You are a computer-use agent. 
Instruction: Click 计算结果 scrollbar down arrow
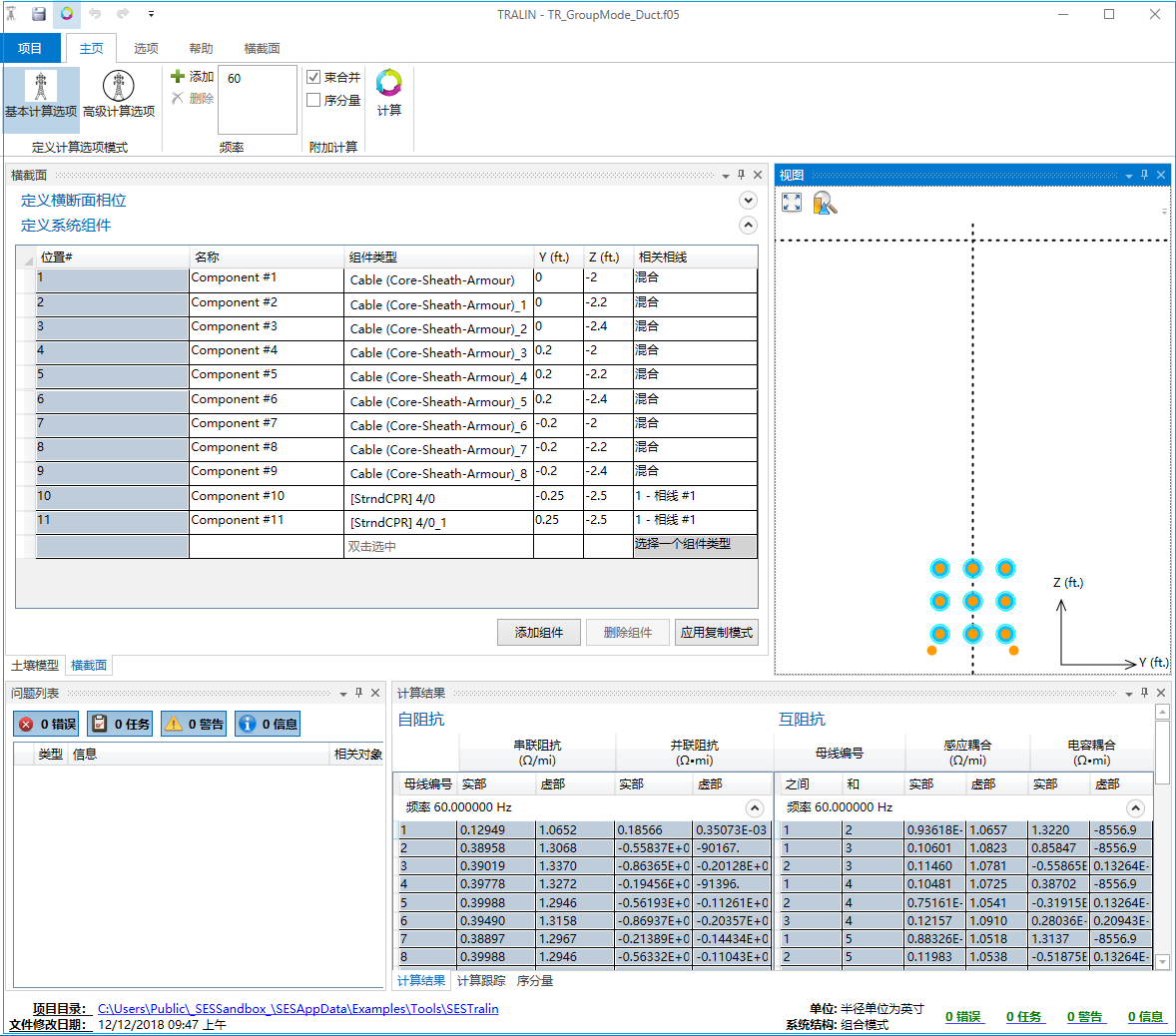coord(1162,961)
